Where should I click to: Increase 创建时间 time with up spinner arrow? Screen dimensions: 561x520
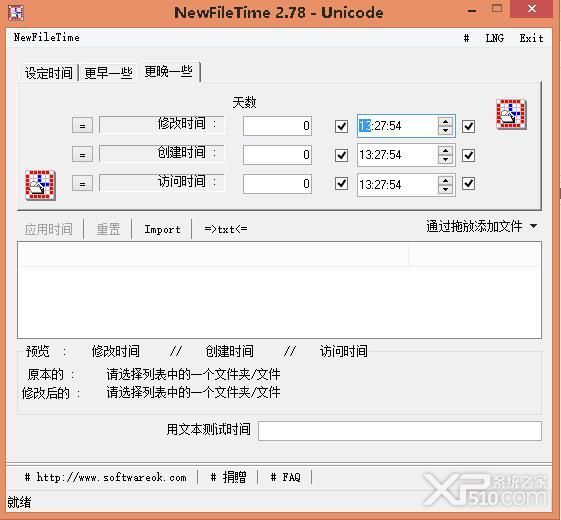pos(445,150)
